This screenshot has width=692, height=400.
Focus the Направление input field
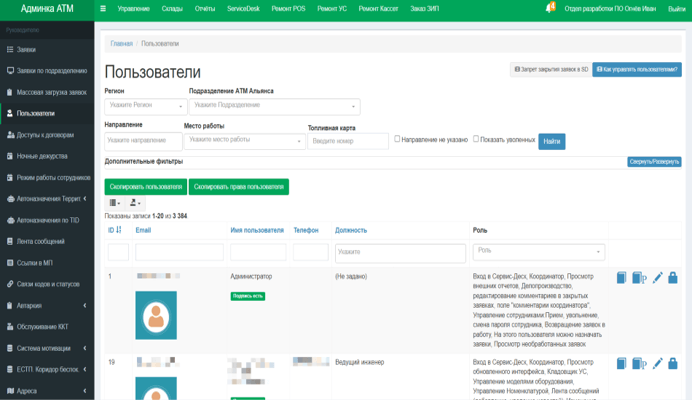pos(143,141)
